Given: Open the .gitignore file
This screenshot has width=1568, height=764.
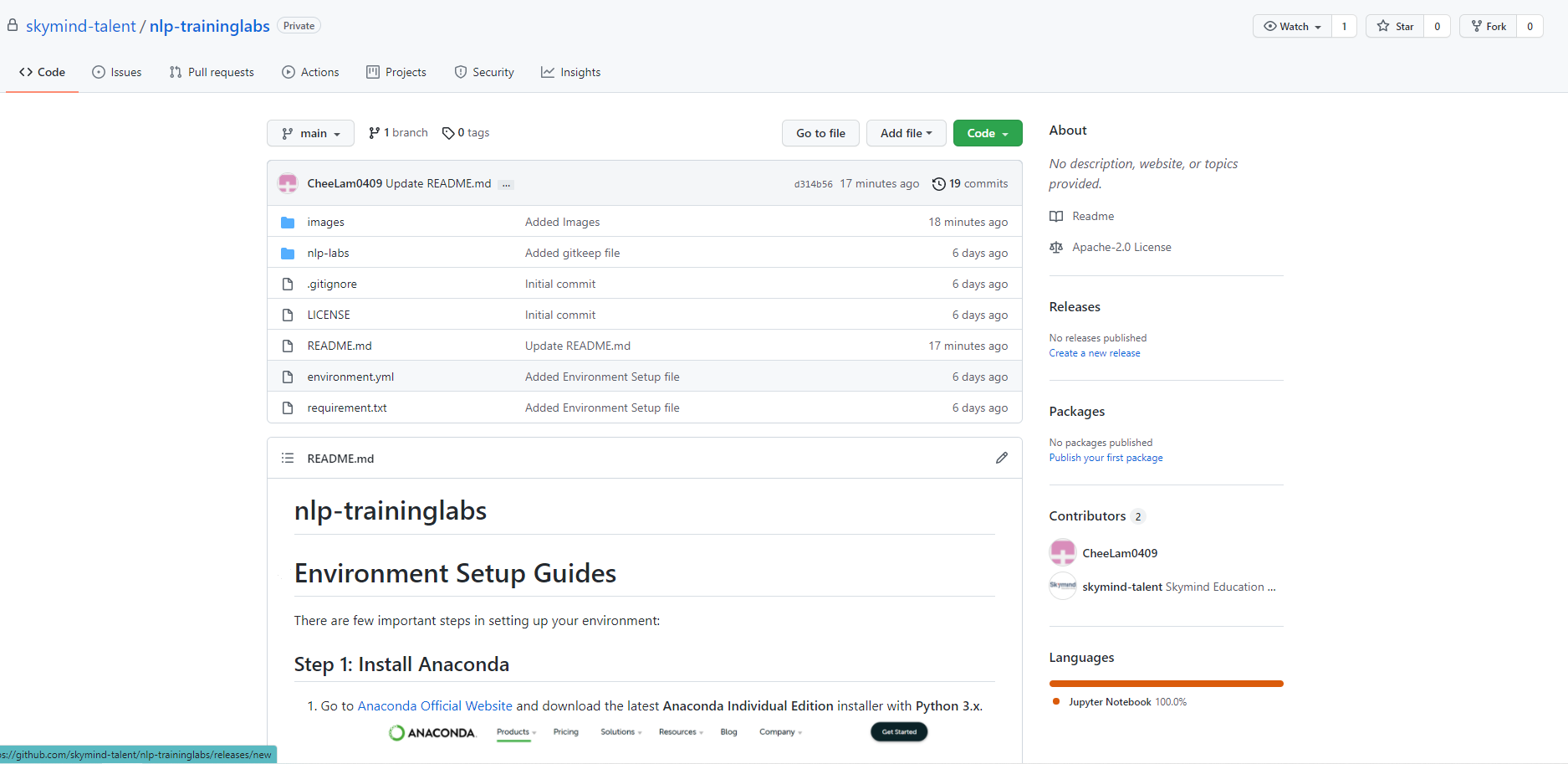Looking at the screenshot, I should (x=332, y=284).
